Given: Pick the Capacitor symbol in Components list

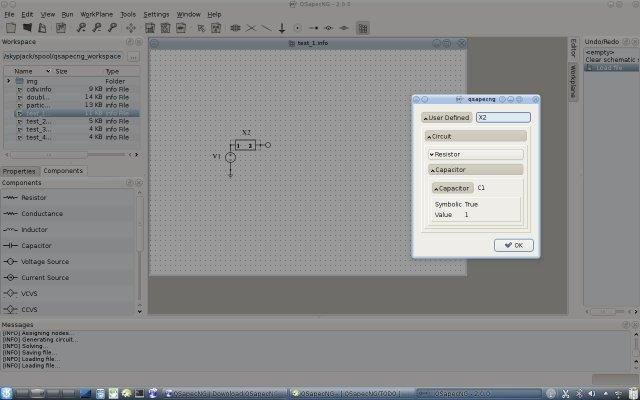Looking at the screenshot, I should (x=11, y=245).
